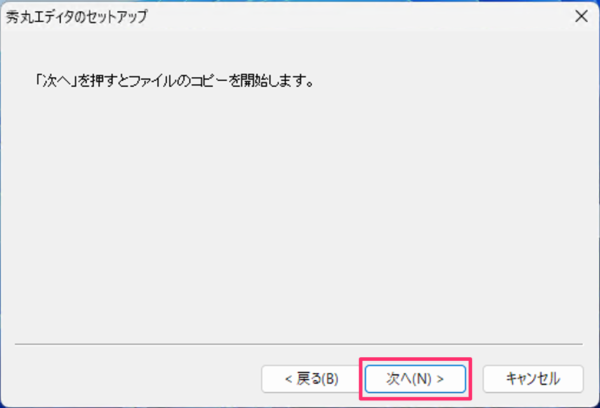600x408 pixels.
Task: Hit the close icon at the window corner
Action: tap(582, 16)
